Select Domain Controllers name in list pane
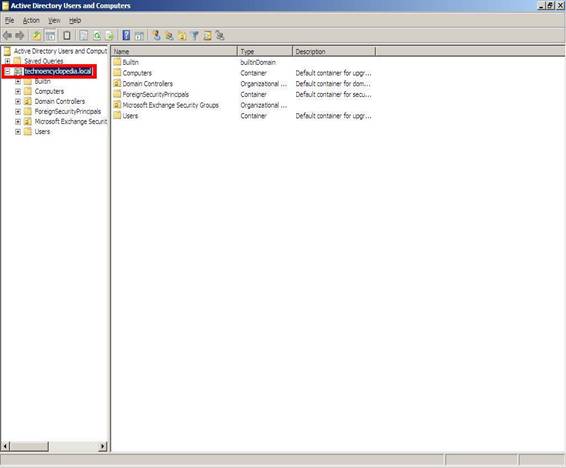The height and width of the screenshot is (468, 566). click(148, 84)
